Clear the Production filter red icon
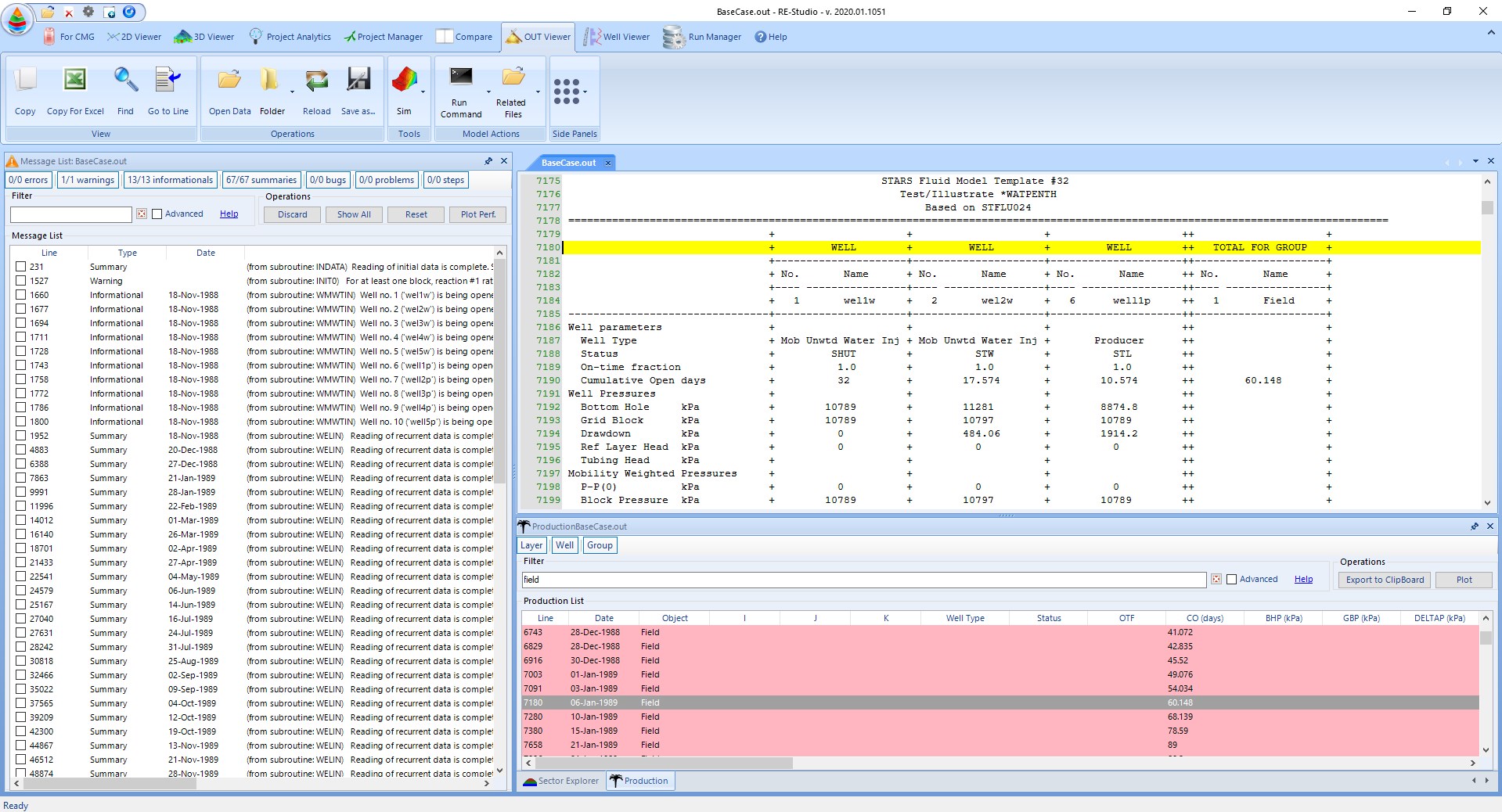Screen dimensions: 1502x812 (x=1216, y=579)
